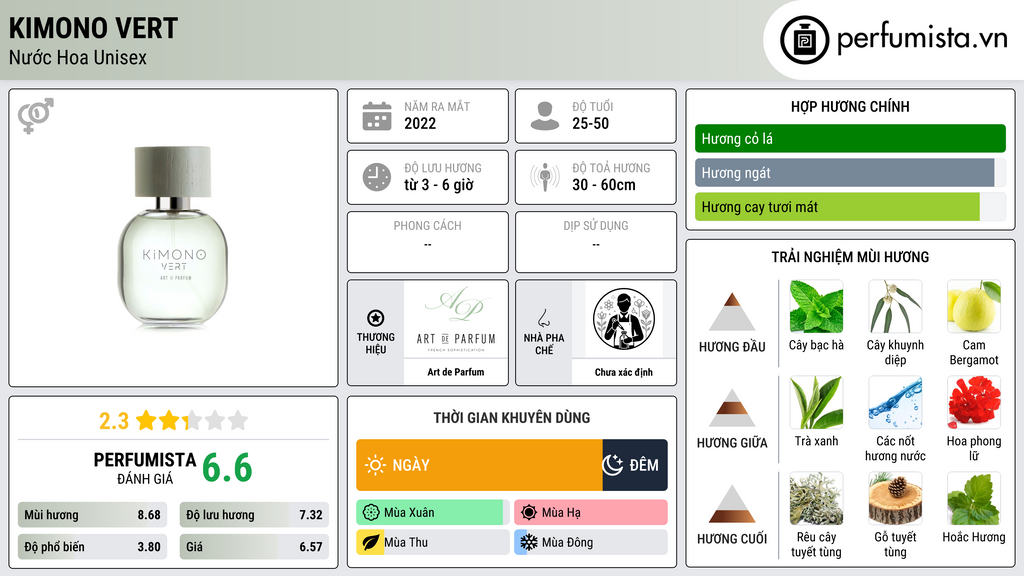Click the unisex gender symbol icon
The image size is (1024, 576).
coord(36,116)
